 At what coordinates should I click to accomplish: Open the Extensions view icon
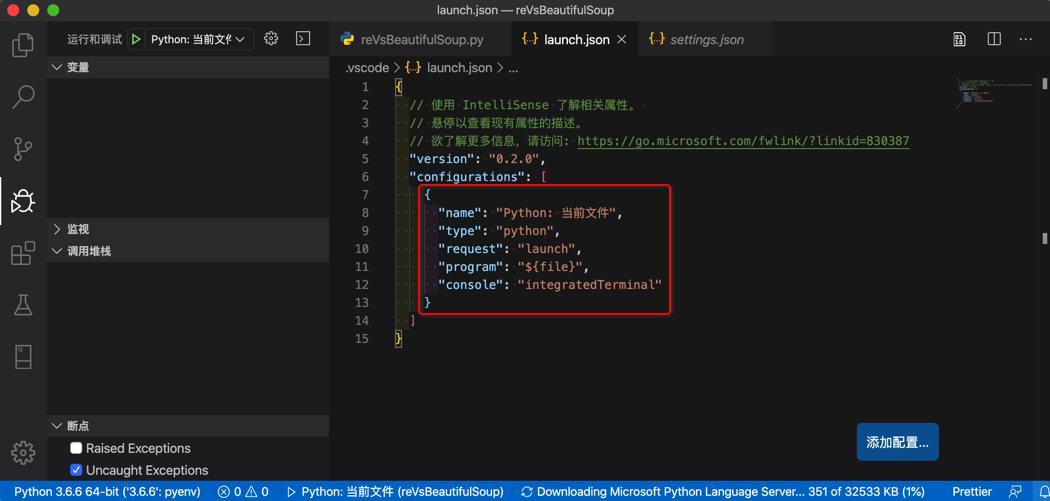[x=23, y=253]
